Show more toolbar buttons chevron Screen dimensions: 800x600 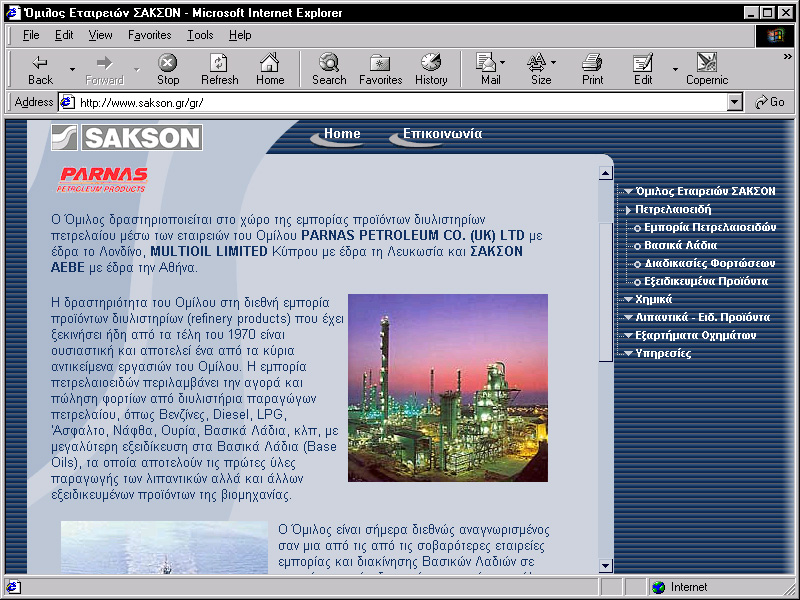click(x=788, y=57)
